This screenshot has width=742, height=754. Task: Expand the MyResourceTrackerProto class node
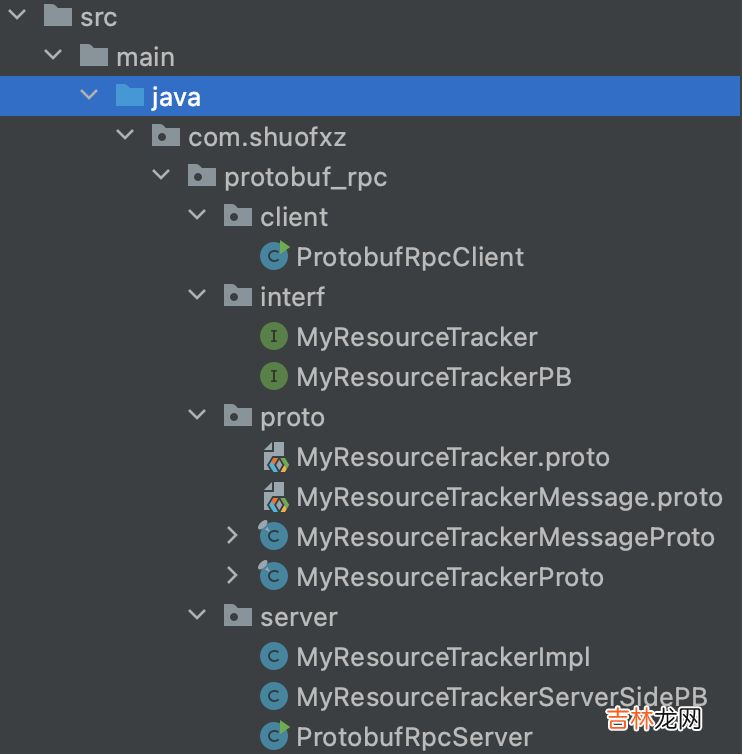click(233, 577)
